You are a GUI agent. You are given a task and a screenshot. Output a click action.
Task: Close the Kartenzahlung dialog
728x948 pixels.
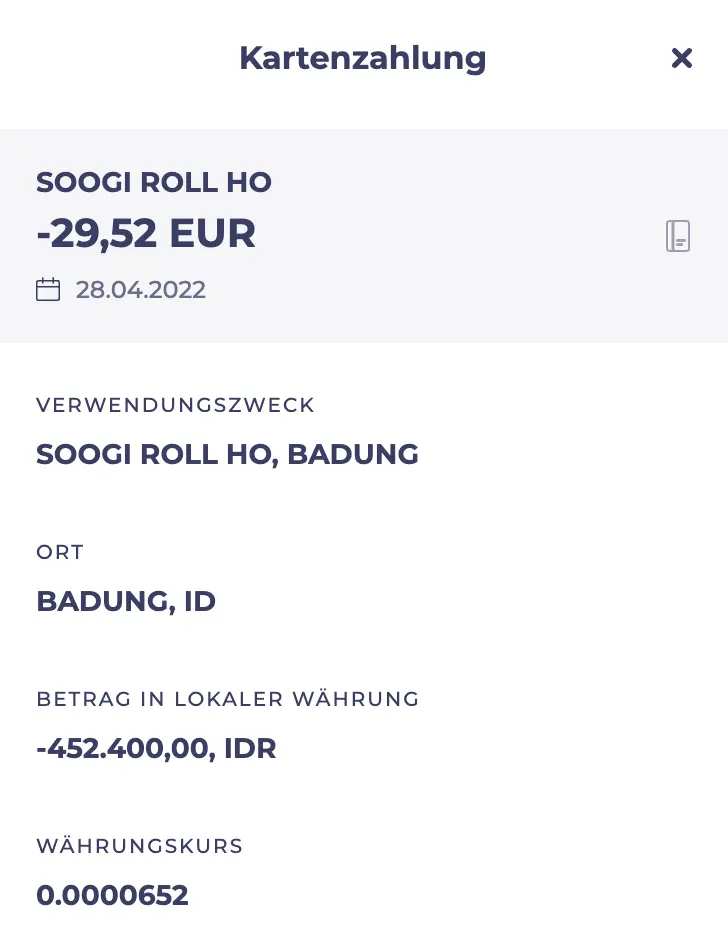(681, 58)
